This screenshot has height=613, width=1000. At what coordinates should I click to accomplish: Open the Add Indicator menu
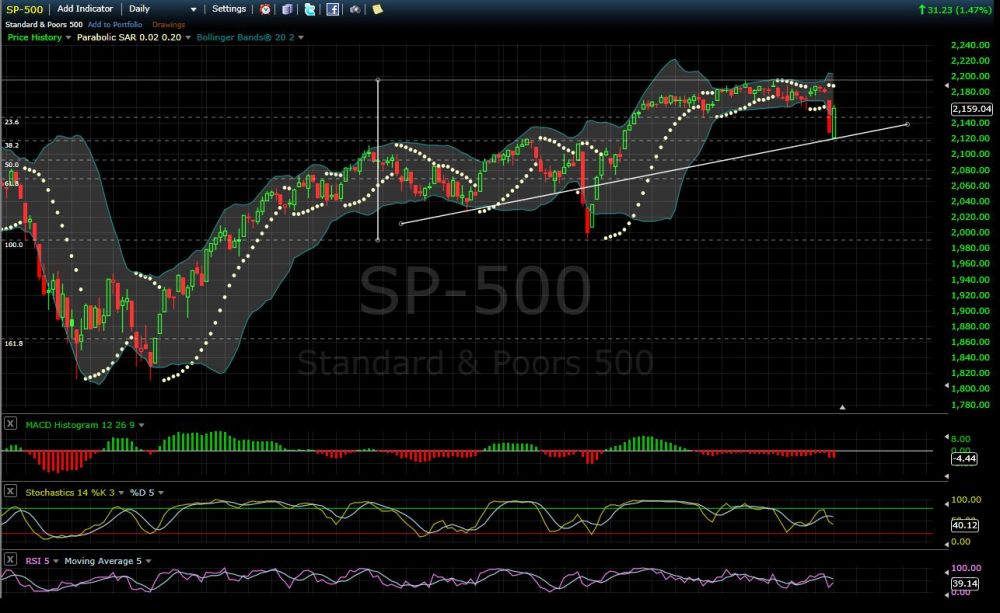85,8
